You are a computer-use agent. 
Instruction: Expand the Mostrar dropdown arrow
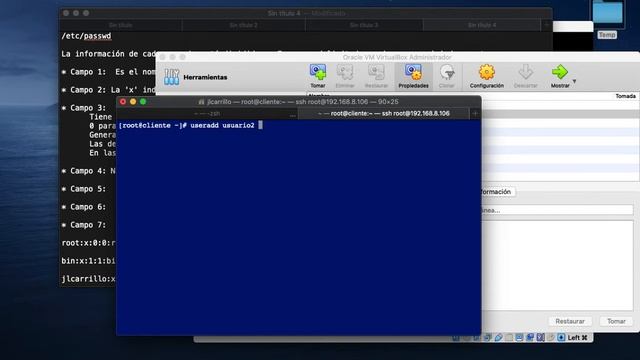[574, 81]
